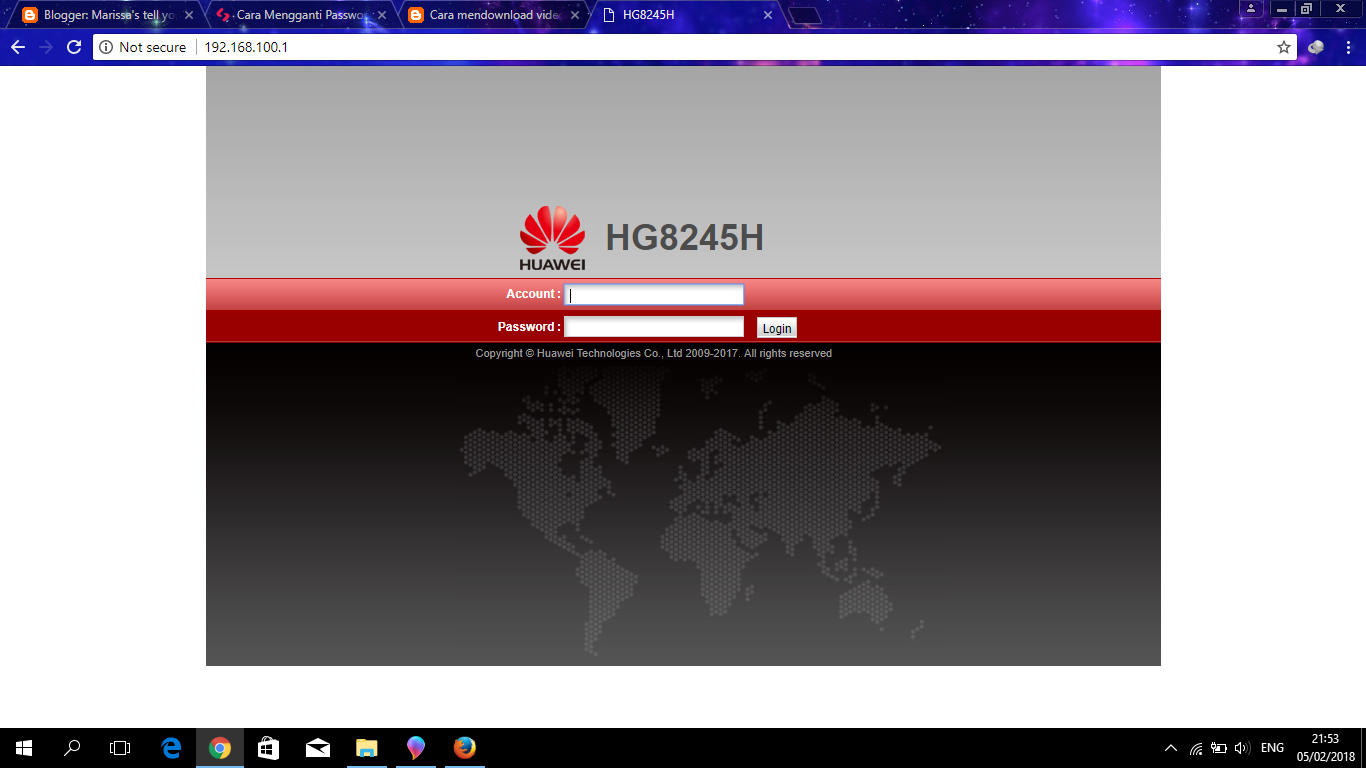This screenshot has height=768, width=1366.
Task: Click the address bar URL 192.168.100.1
Action: click(246, 47)
